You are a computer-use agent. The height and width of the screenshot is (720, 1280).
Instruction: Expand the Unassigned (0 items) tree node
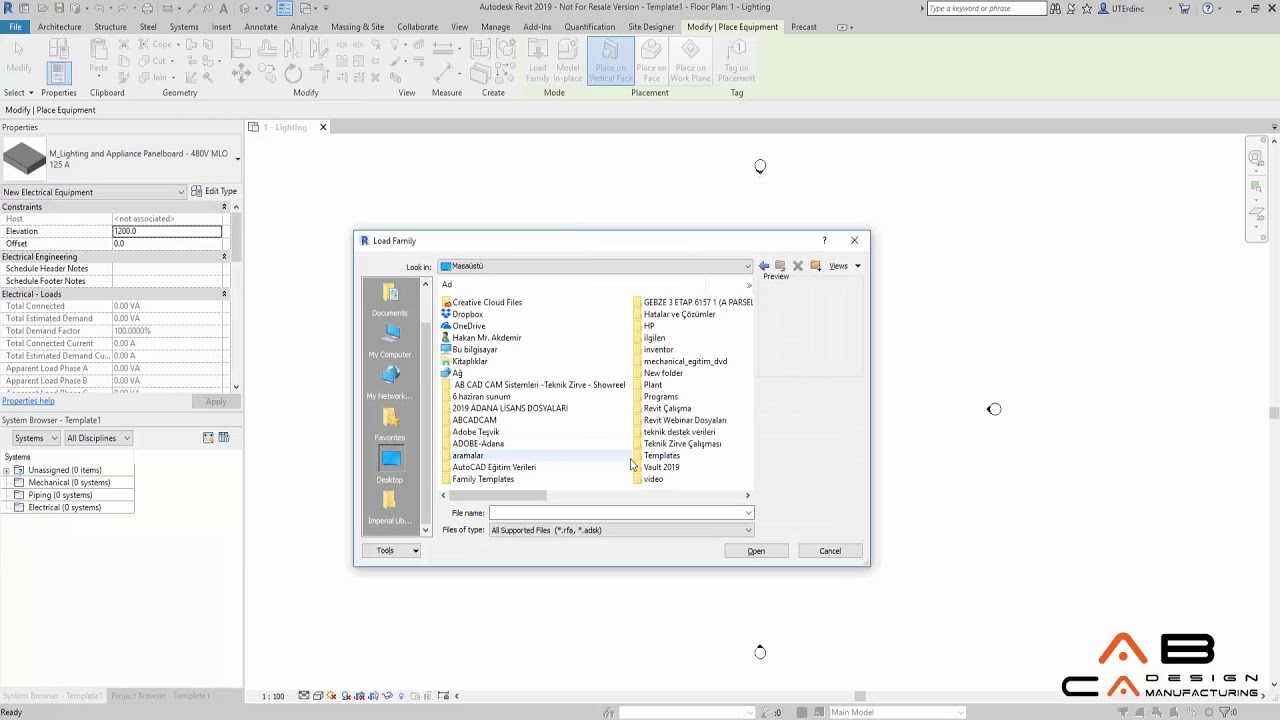click(x=7, y=470)
